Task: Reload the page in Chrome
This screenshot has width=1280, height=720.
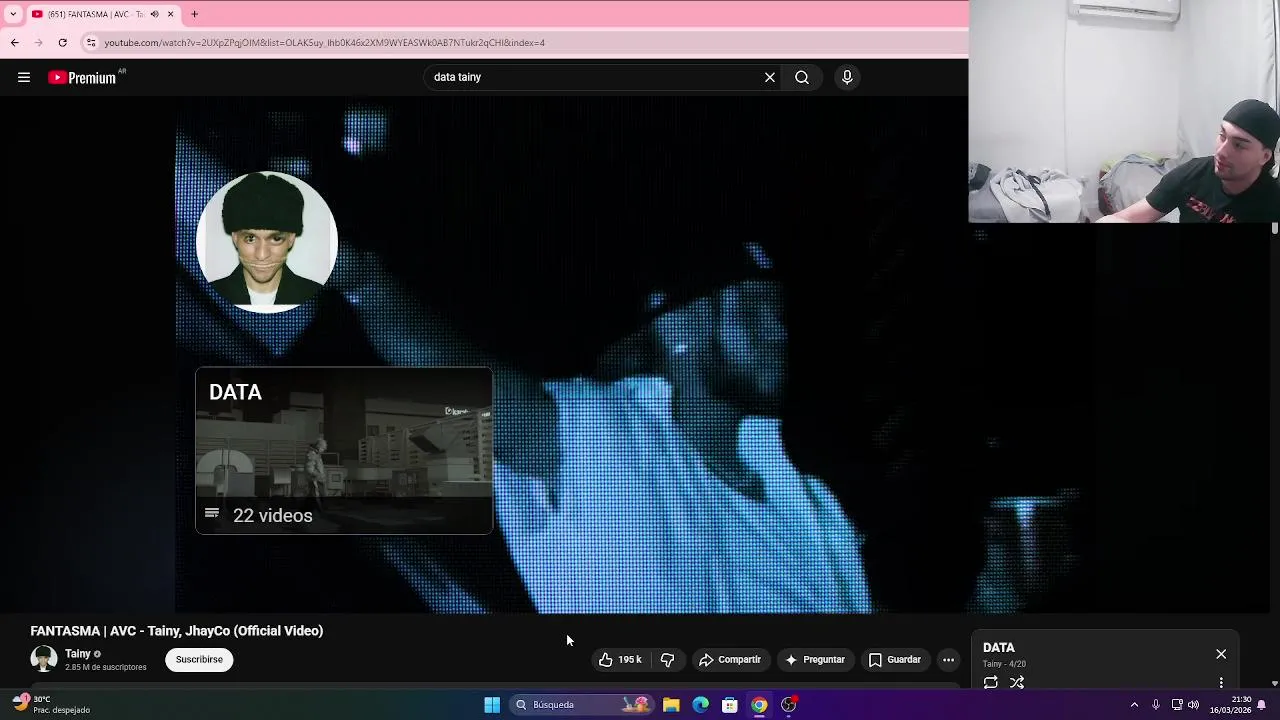Action: pos(62,43)
